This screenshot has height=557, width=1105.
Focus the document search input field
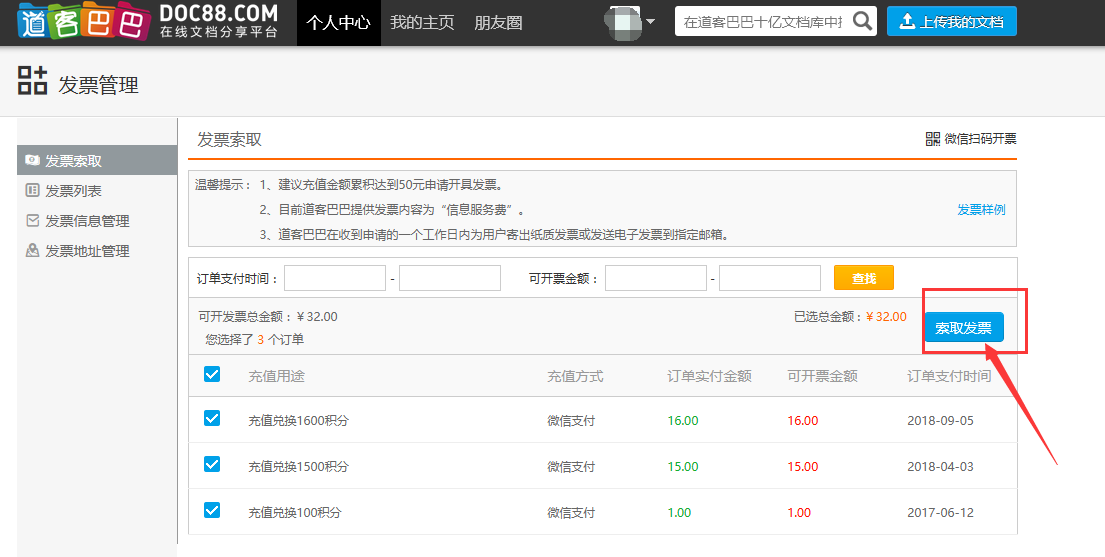(x=763, y=22)
